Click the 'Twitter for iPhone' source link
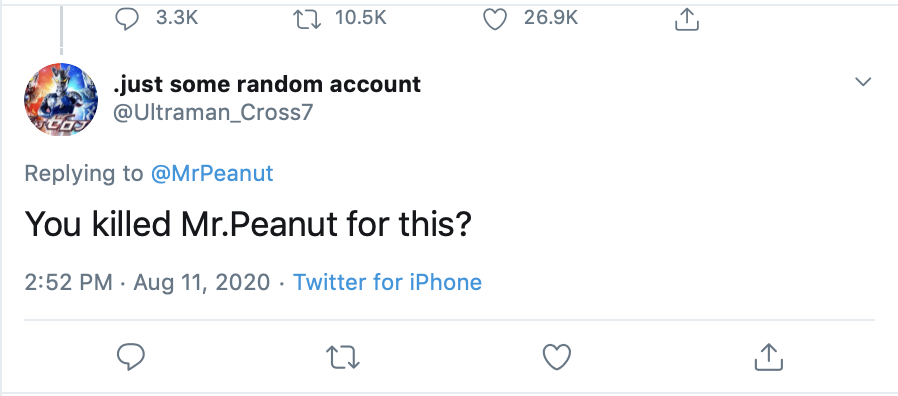This screenshot has height=396, width=898. (387, 282)
